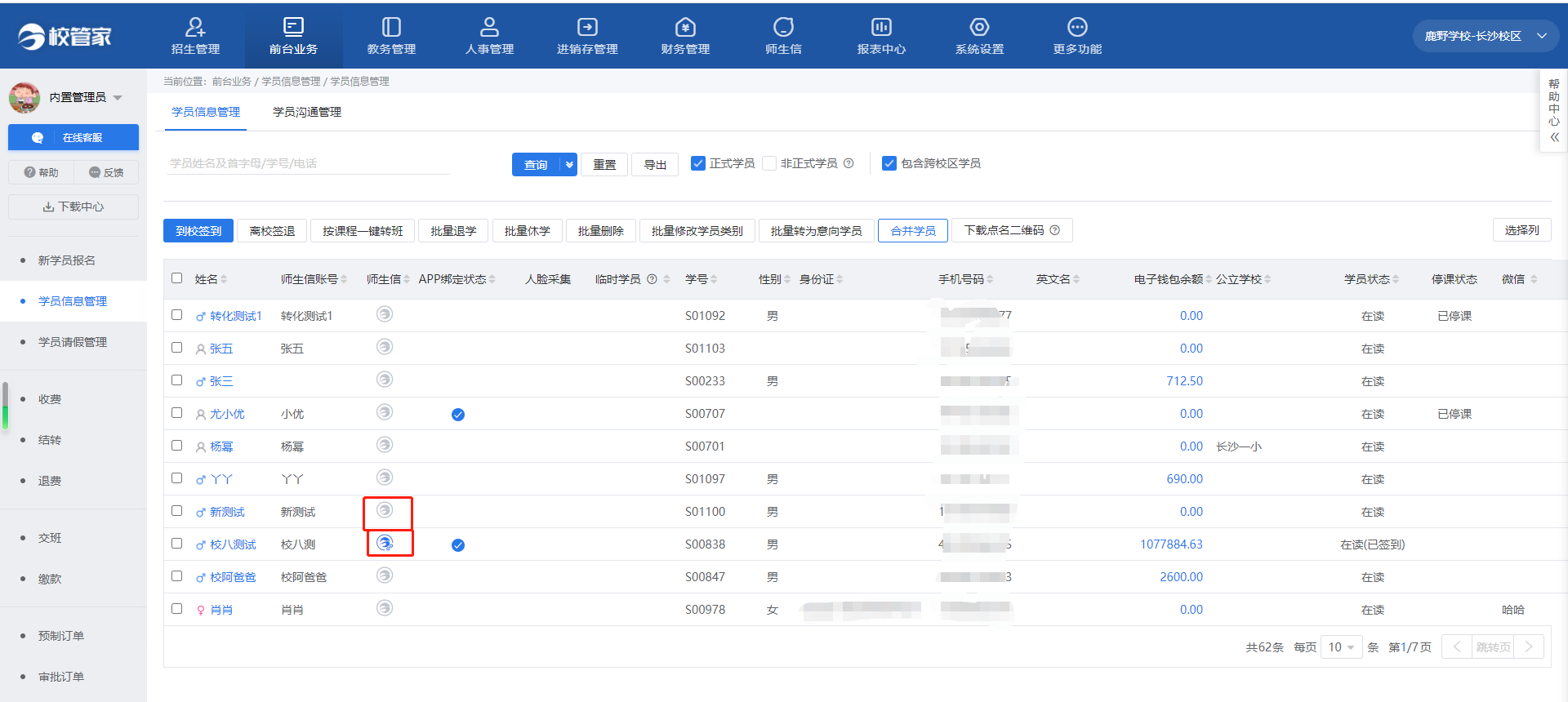Click the sidebar vertical scrollbar

point(5,406)
